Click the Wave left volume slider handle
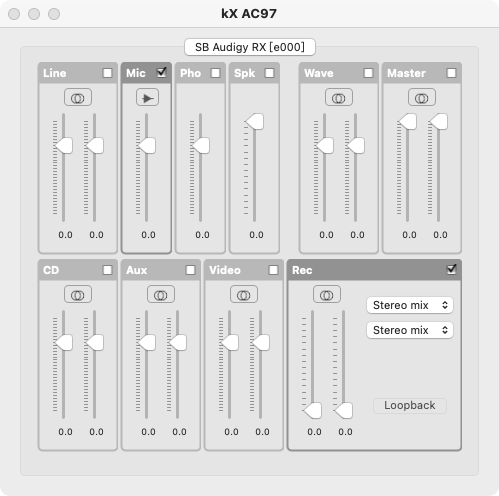The image size is (499, 496). click(x=325, y=146)
